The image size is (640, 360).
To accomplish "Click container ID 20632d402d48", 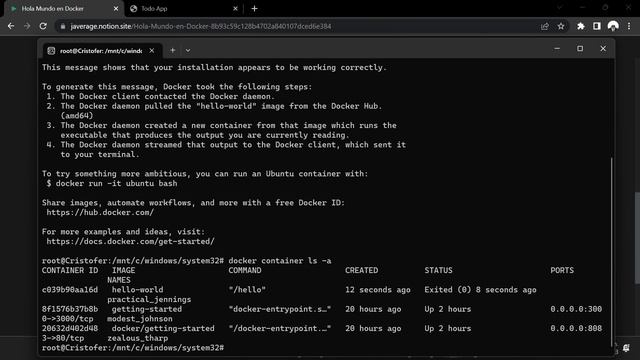I will click(x=70, y=329).
